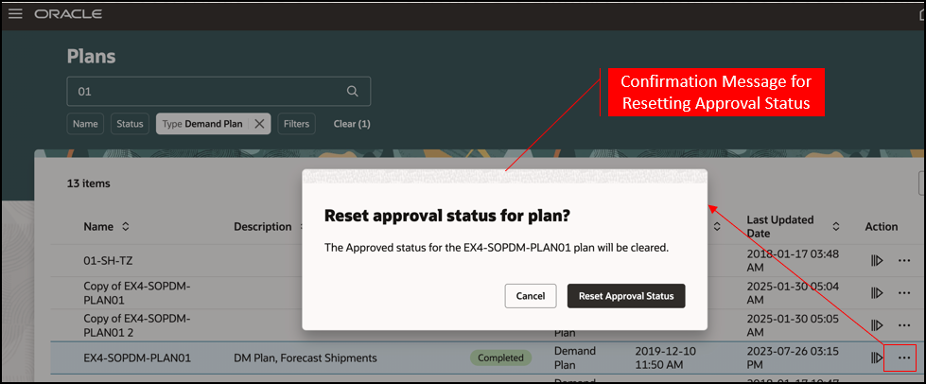Cancel the reset approval dialog
926x384 pixels.
(x=530, y=296)
